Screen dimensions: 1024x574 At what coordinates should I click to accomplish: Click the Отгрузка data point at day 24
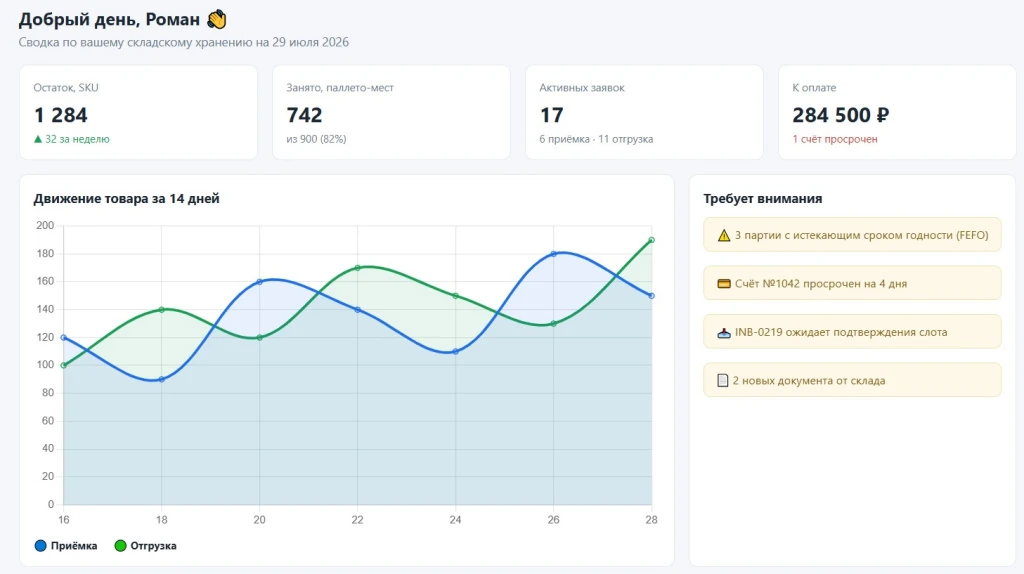(x=455, y=296)
